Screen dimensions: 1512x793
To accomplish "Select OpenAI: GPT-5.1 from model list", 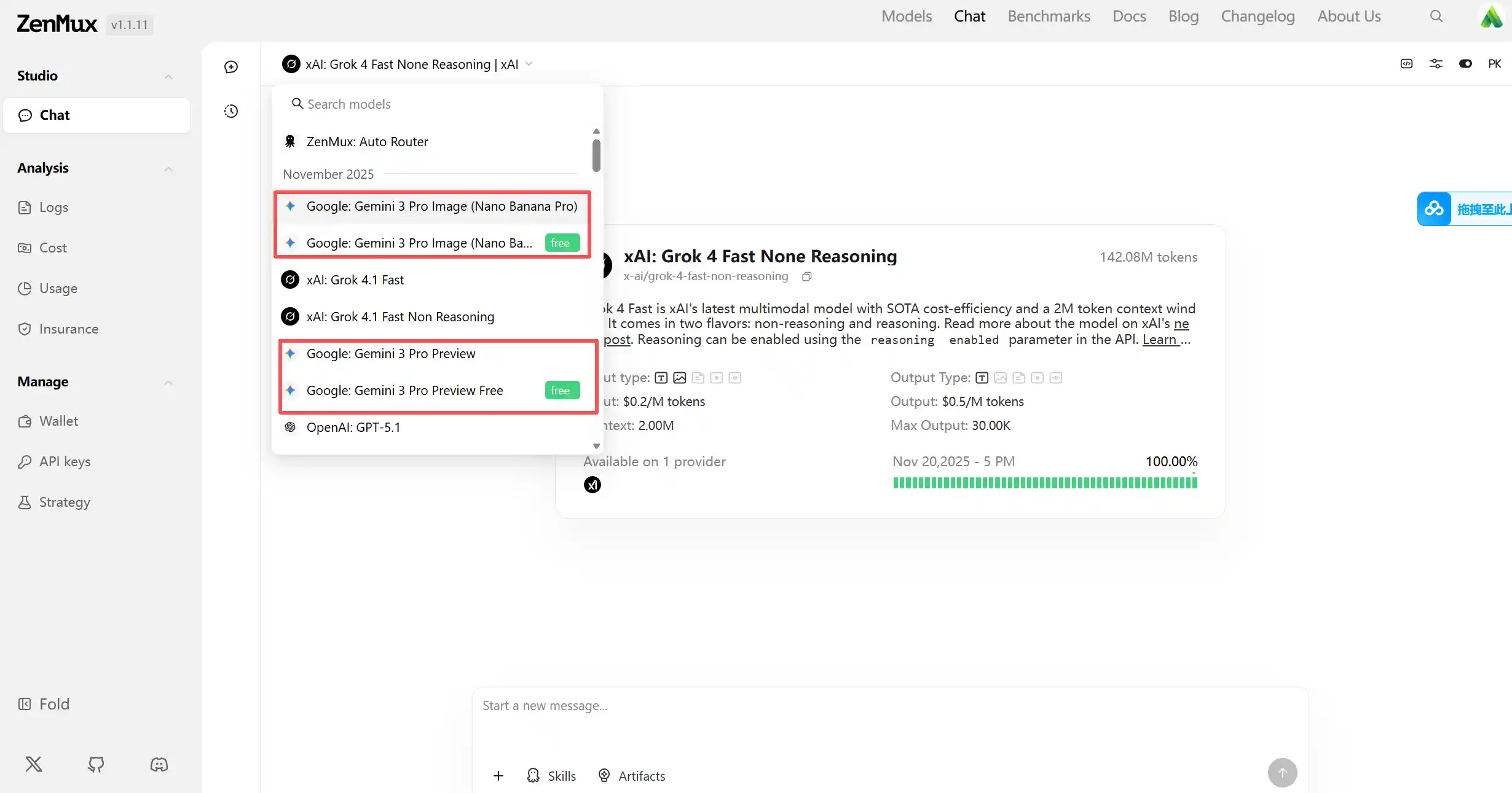I will coord(353,428).
